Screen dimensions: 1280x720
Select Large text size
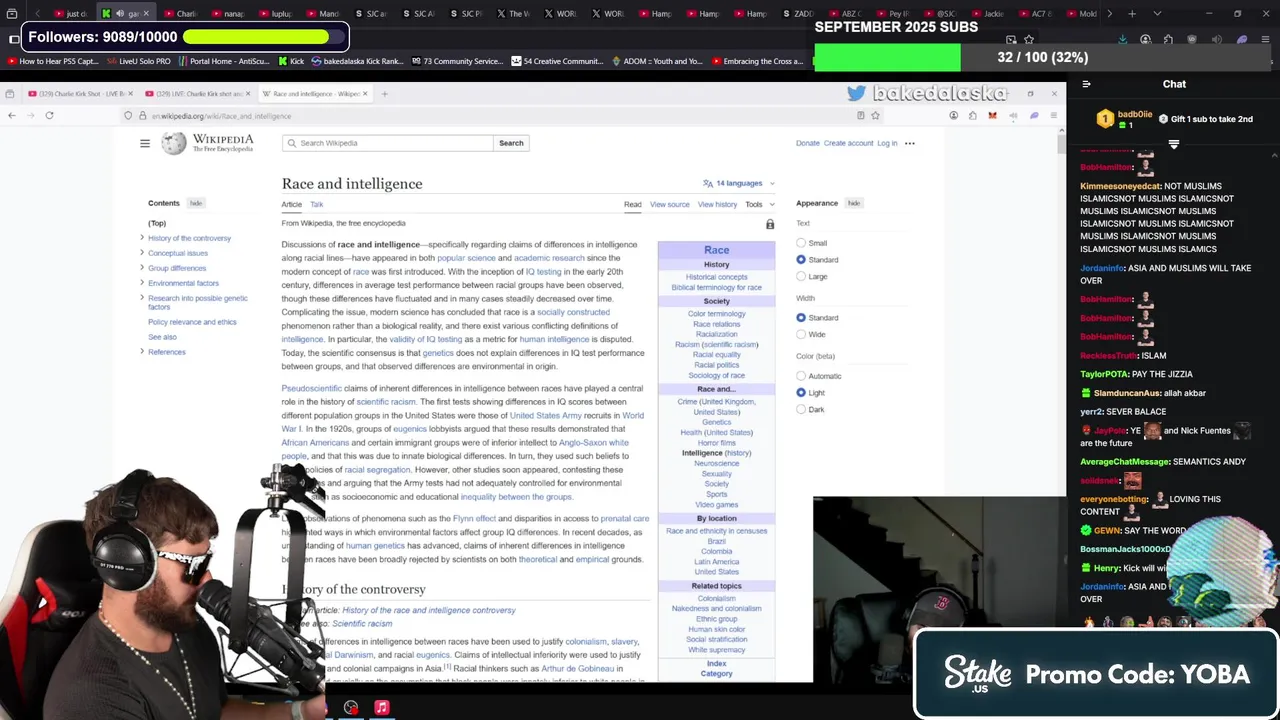coord(801,276)
